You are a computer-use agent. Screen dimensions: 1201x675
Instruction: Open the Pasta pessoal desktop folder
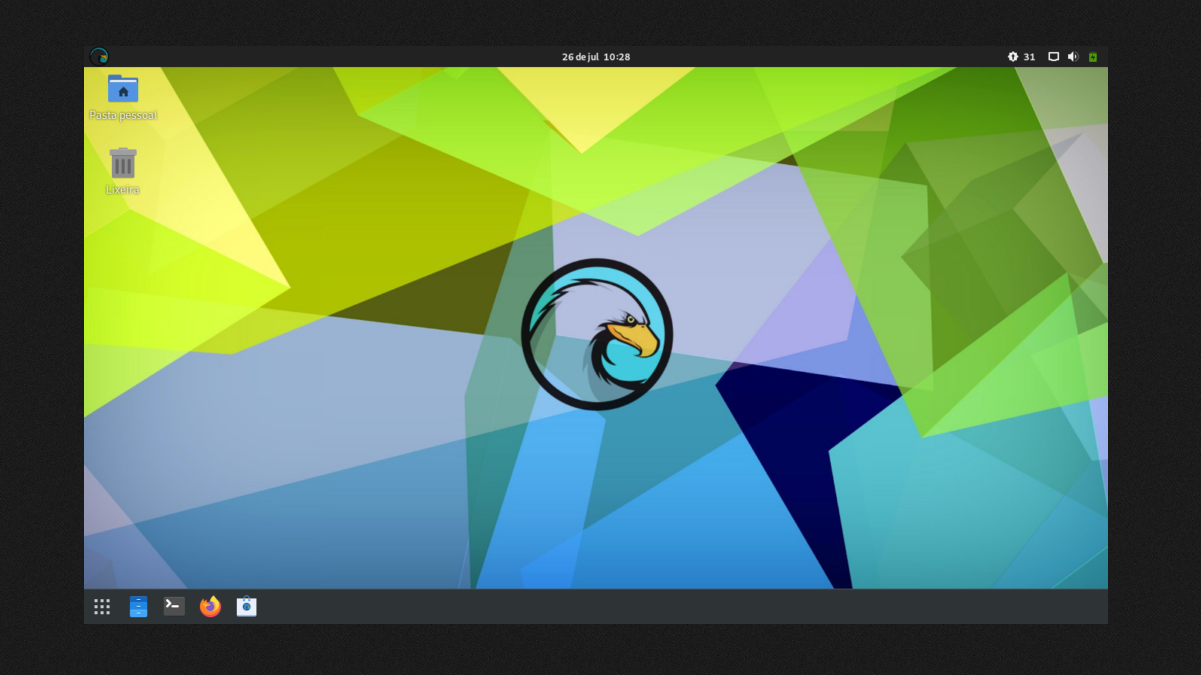pyautogui.click(x=123, y=97)
